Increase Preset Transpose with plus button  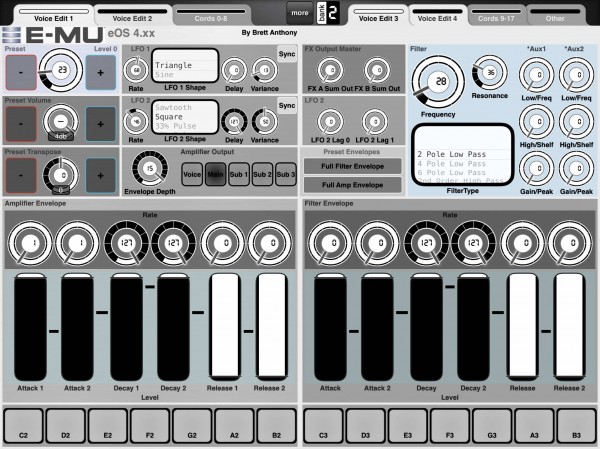point(101,175)
